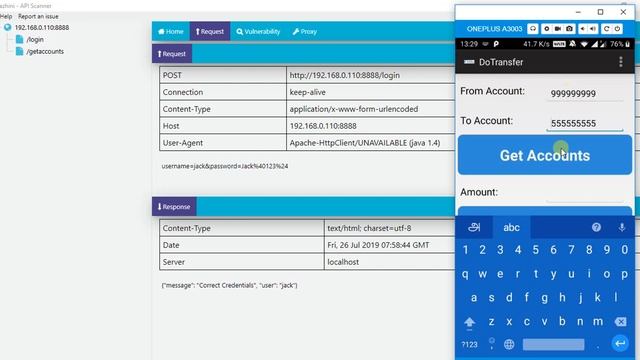Click the To Account input field

click(x=585, y=123)
